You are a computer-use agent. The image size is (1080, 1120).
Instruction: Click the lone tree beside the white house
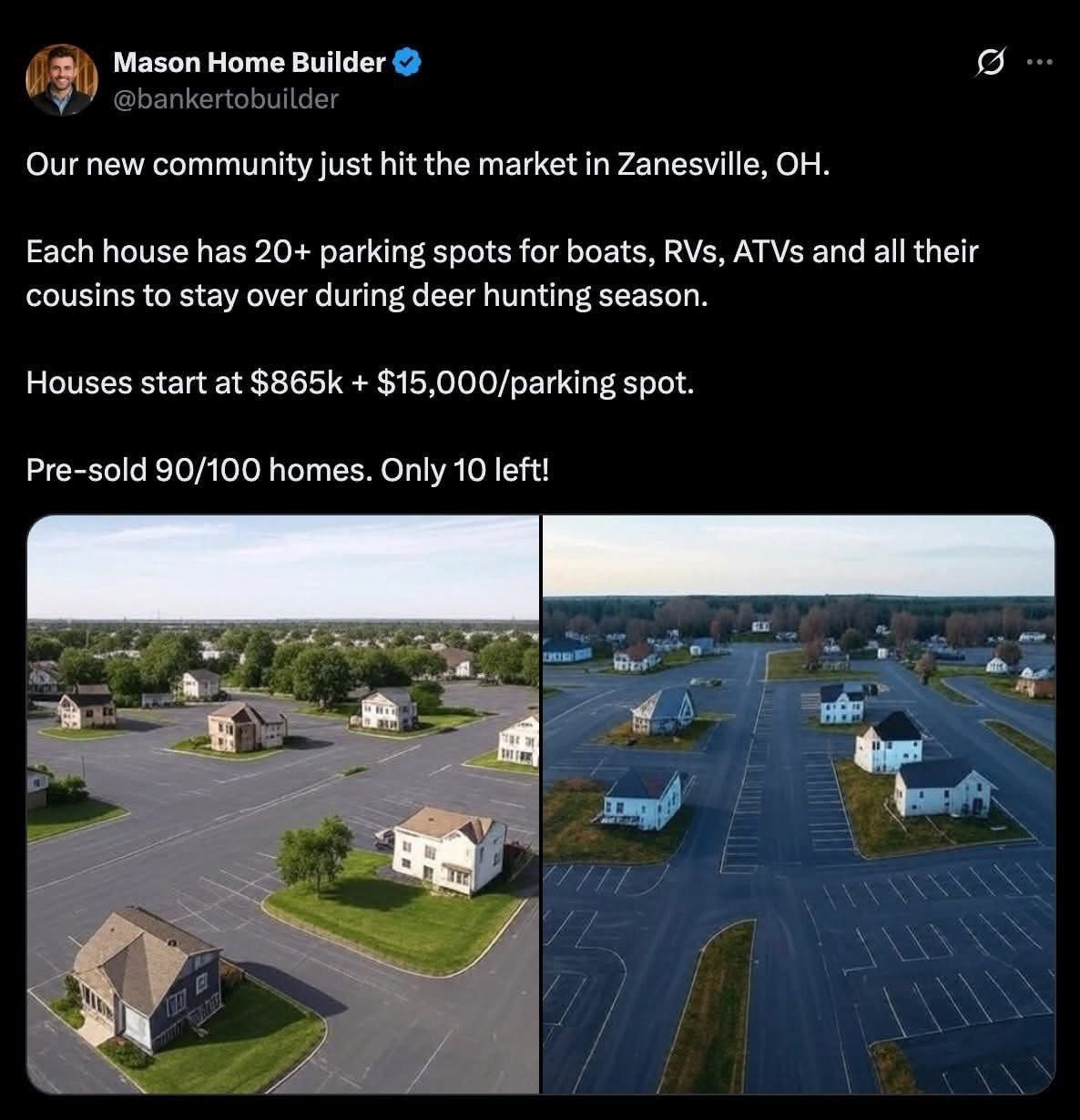(314, 851)
